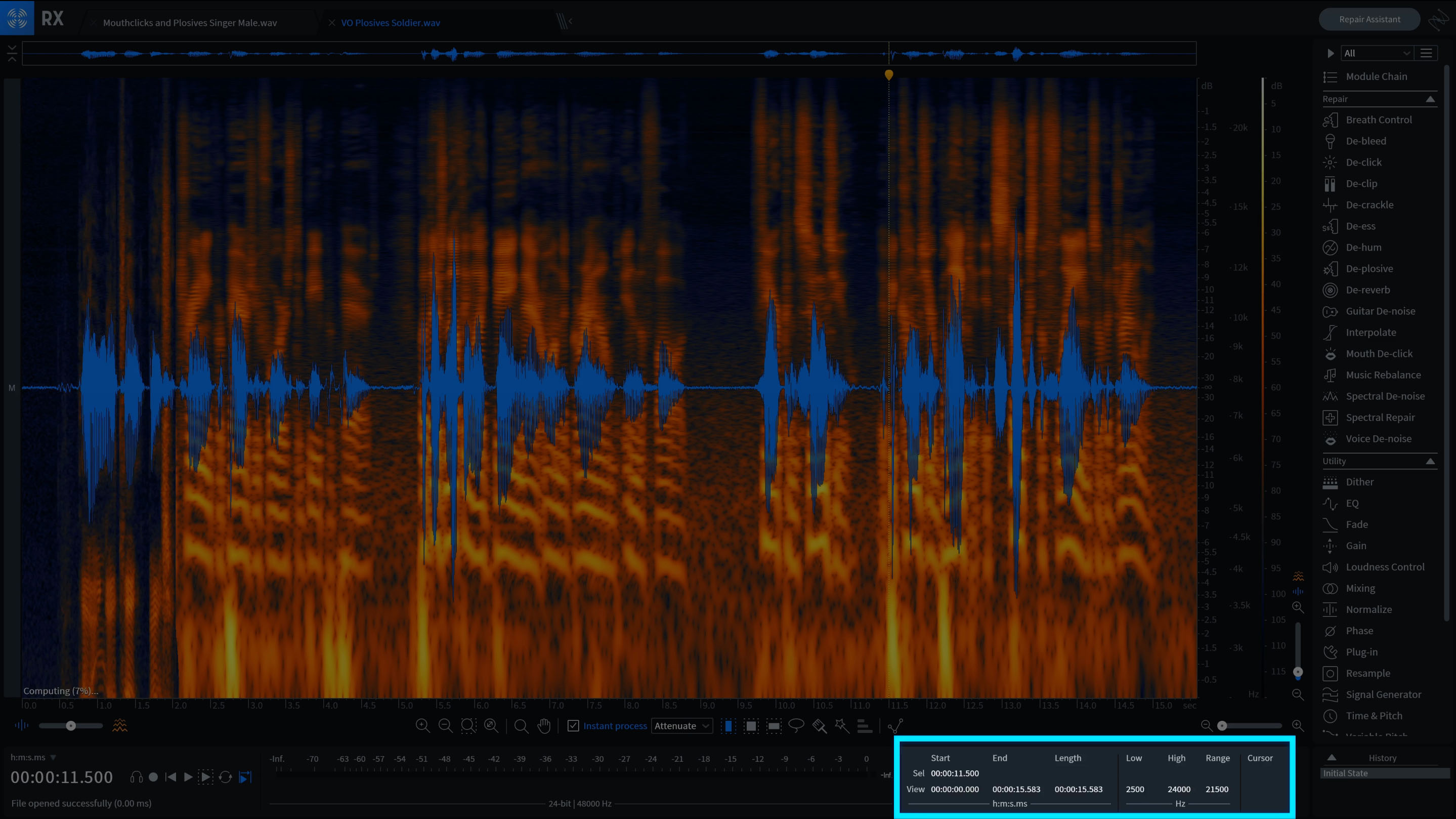Open the De-click module
1456x819 pixels.
tap(1352, 162)
